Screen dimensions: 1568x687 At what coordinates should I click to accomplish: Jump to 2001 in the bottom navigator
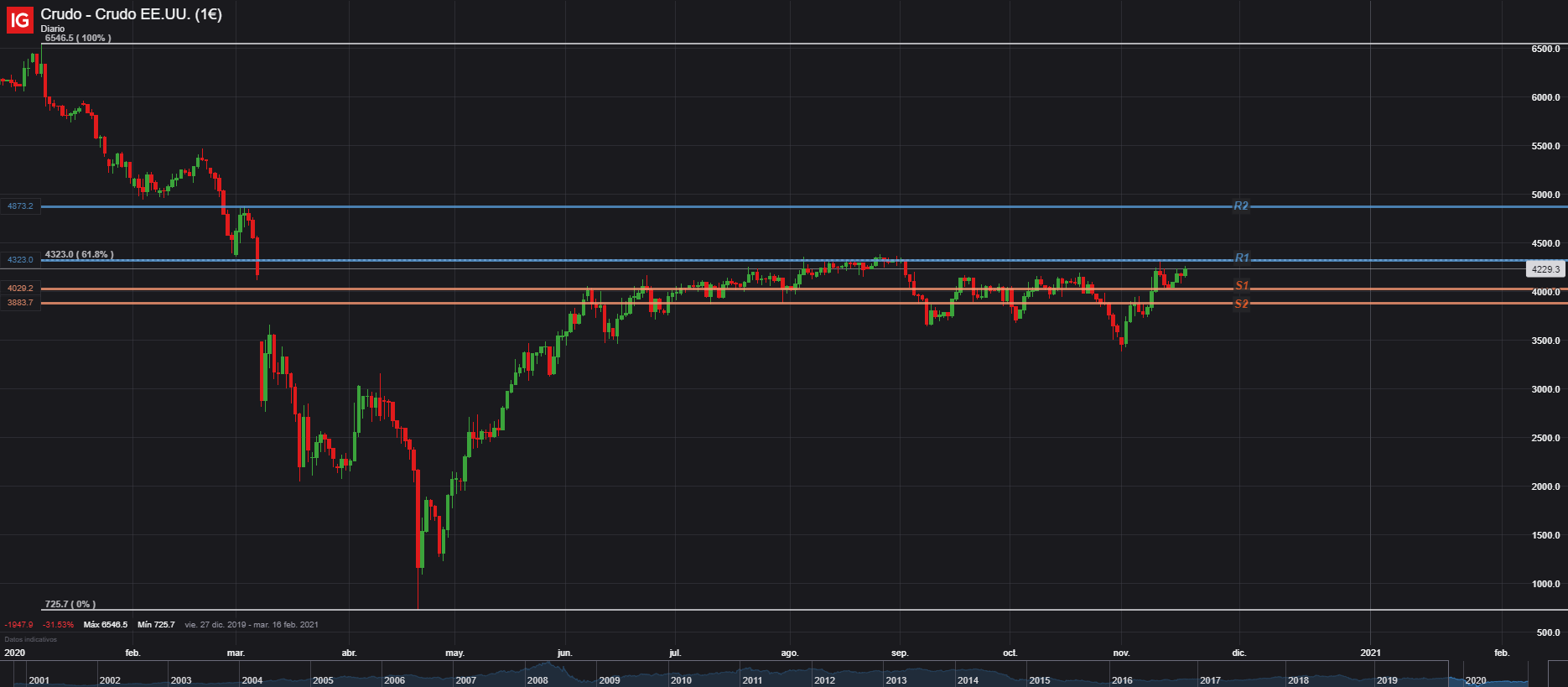pyautogui.click(x=39, y=680)
